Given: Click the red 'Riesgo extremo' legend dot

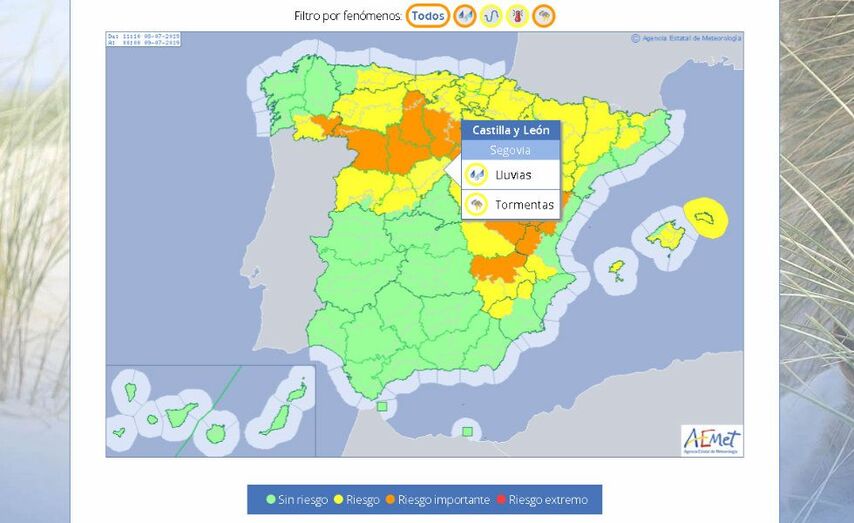Looking at the screenshot, I should click(x=501, y=500).
